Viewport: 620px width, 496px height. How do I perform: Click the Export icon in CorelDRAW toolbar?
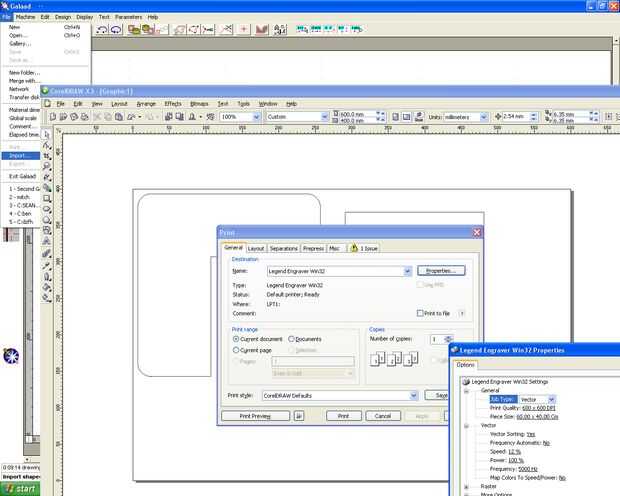click(x=180, y=117)
